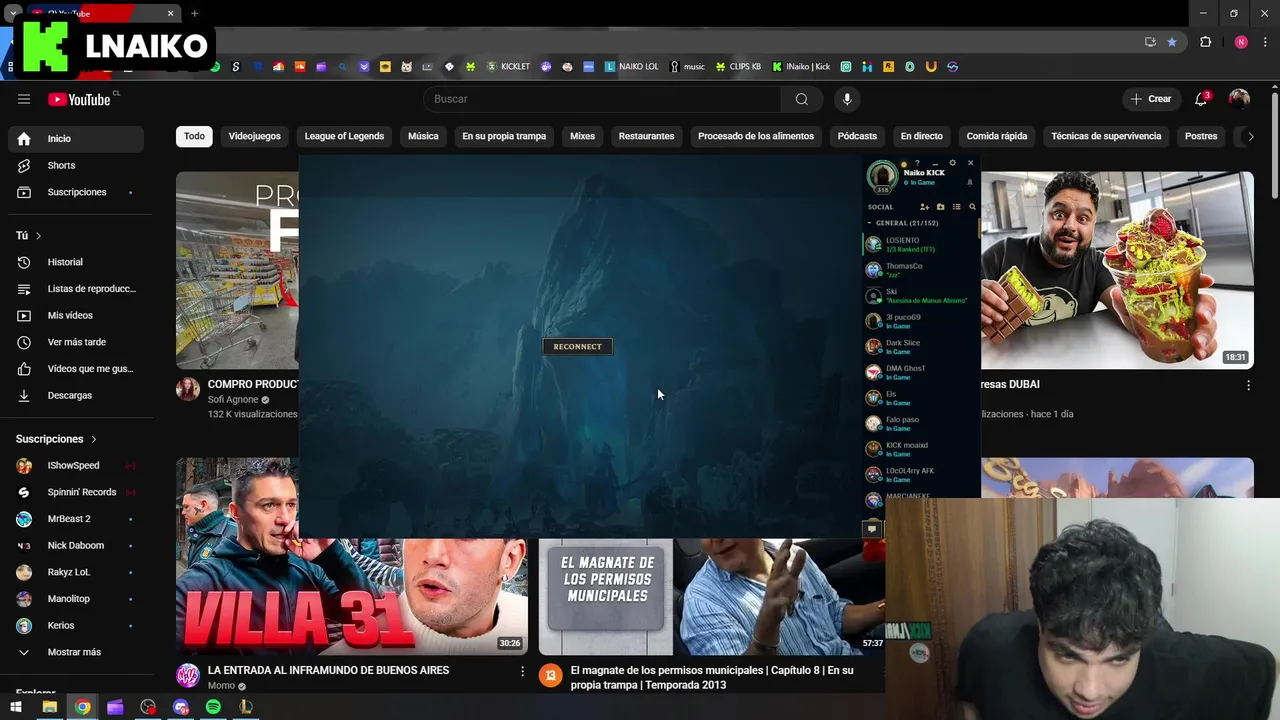Select the Pódcasts filter chip
Screen dimensions: 1280x720
point(857,136)
